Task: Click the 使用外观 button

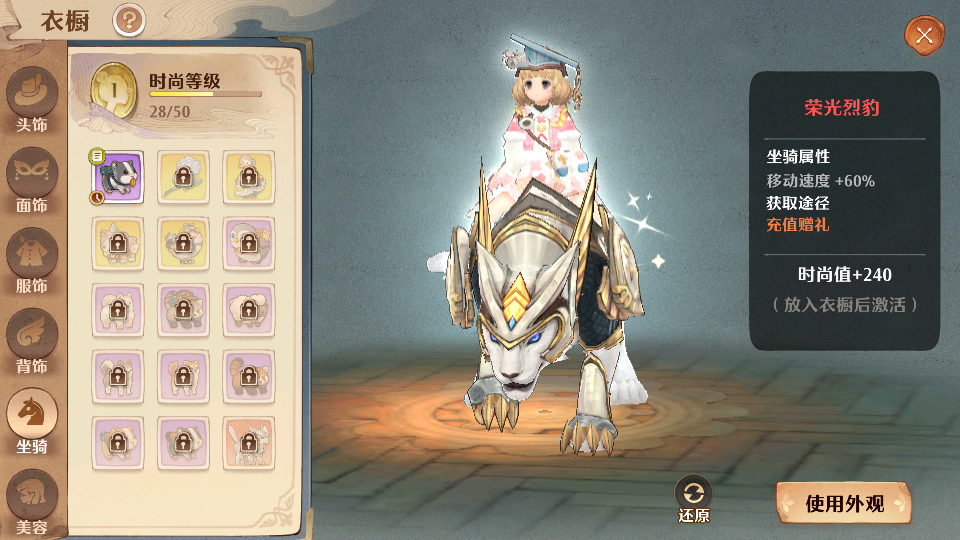Action: pos(844,503)
